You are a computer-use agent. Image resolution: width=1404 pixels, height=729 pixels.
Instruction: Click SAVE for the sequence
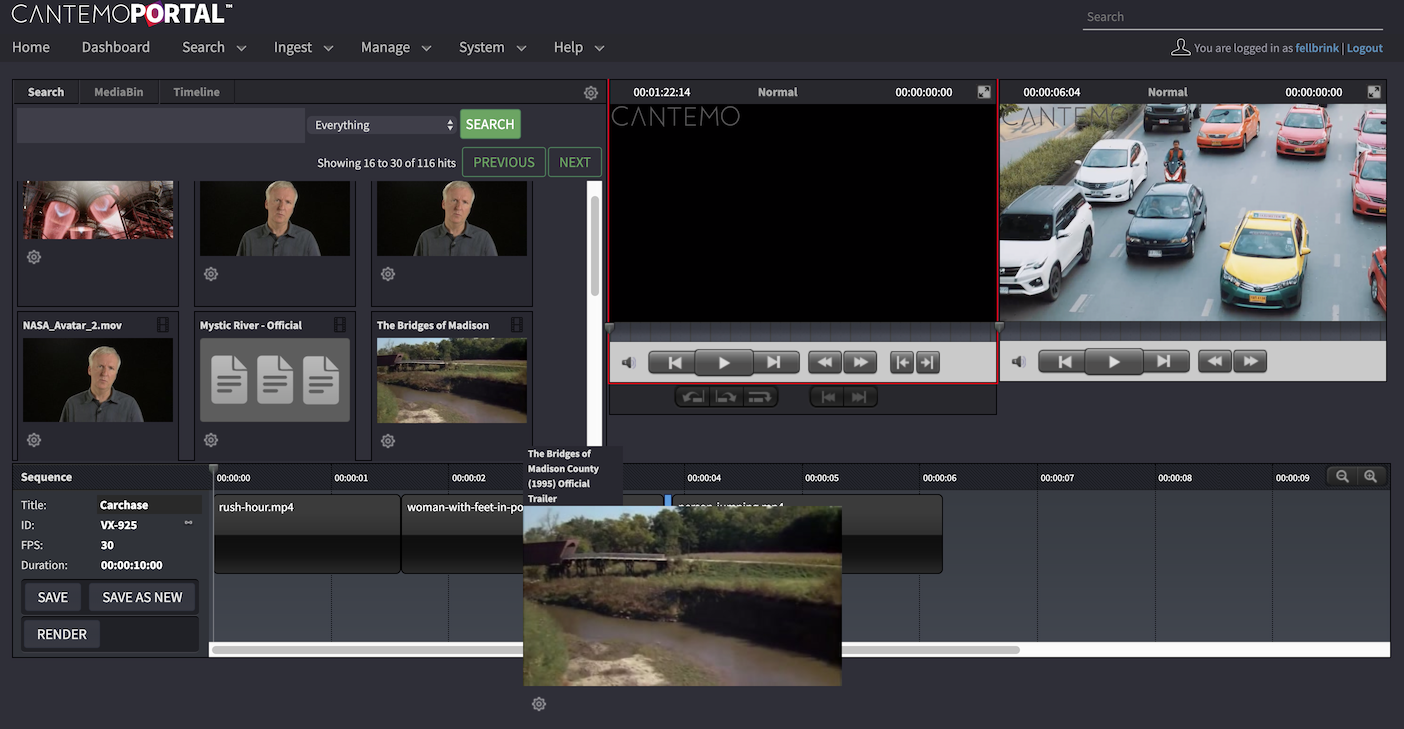53,597
